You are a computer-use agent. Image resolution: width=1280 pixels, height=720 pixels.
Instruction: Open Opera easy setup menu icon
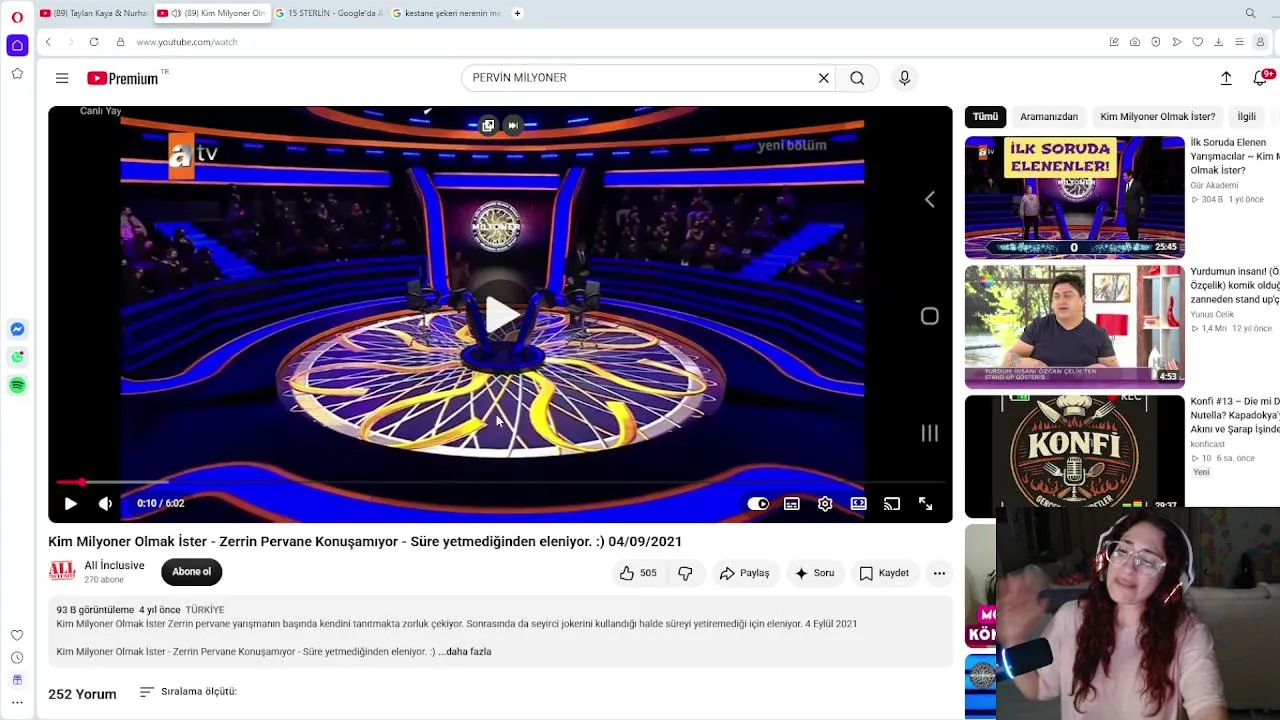click(x=1239, y=42)
